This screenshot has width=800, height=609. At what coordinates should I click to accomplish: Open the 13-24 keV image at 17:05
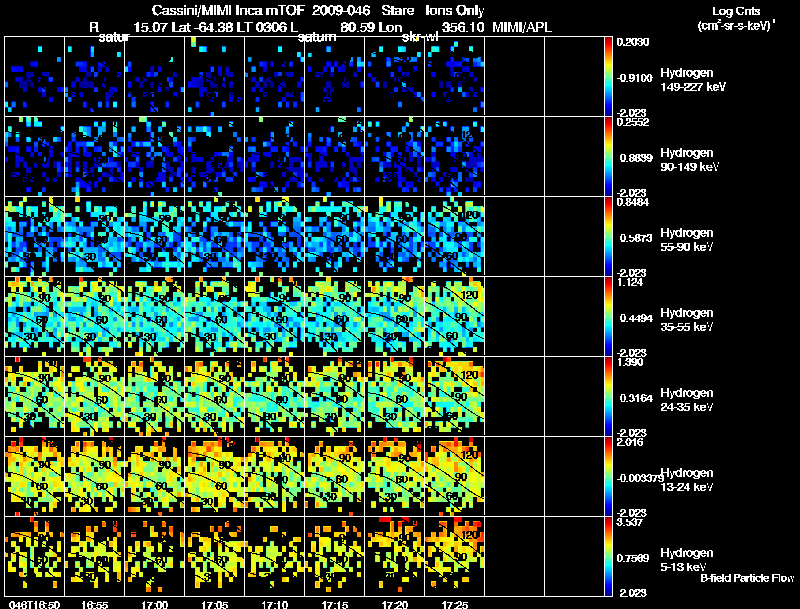(214, 476)
